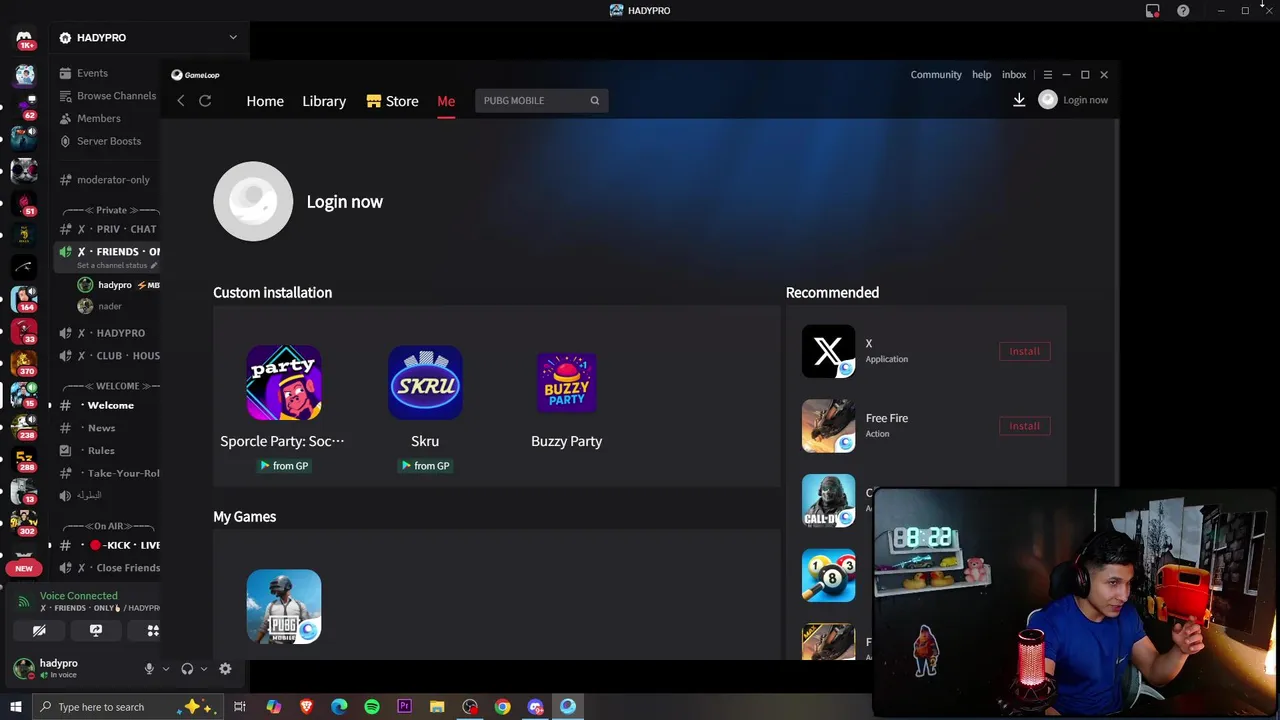This screenshot has width=1280, height=720.
Task: Expand HADYPRO server dropdown
Action: click(233, 38)
